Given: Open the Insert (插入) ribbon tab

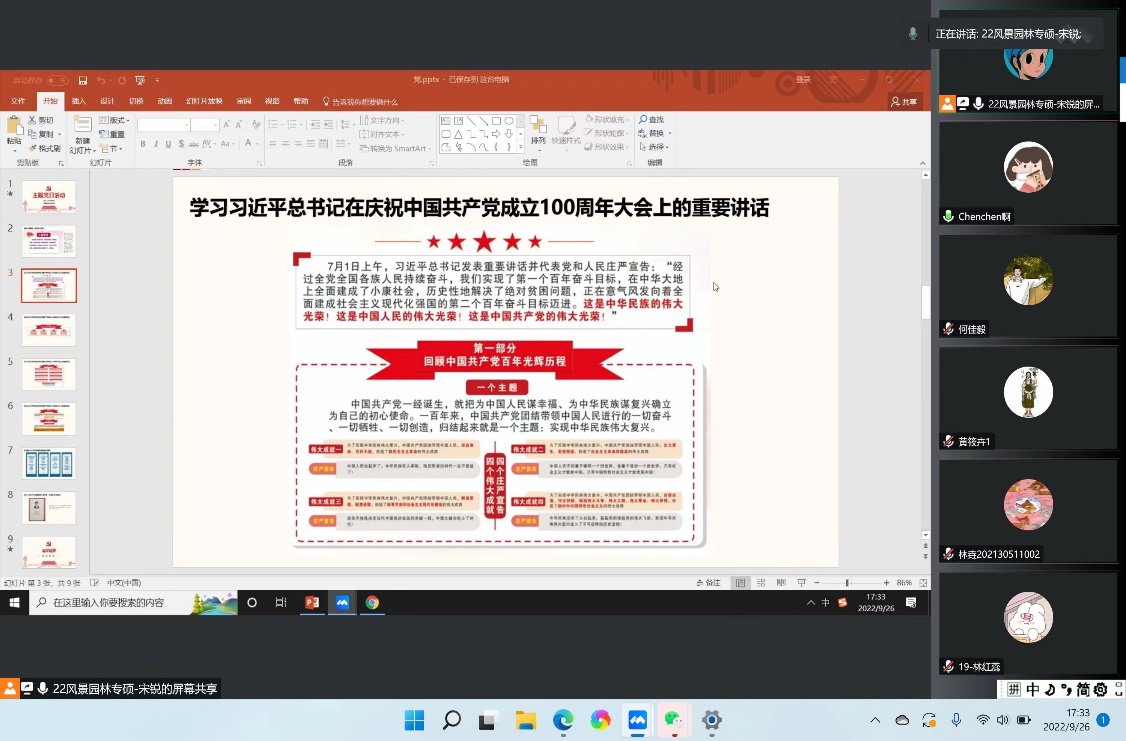Looking at the screenshot, I should pyautogui.click(x=79, y=101).
